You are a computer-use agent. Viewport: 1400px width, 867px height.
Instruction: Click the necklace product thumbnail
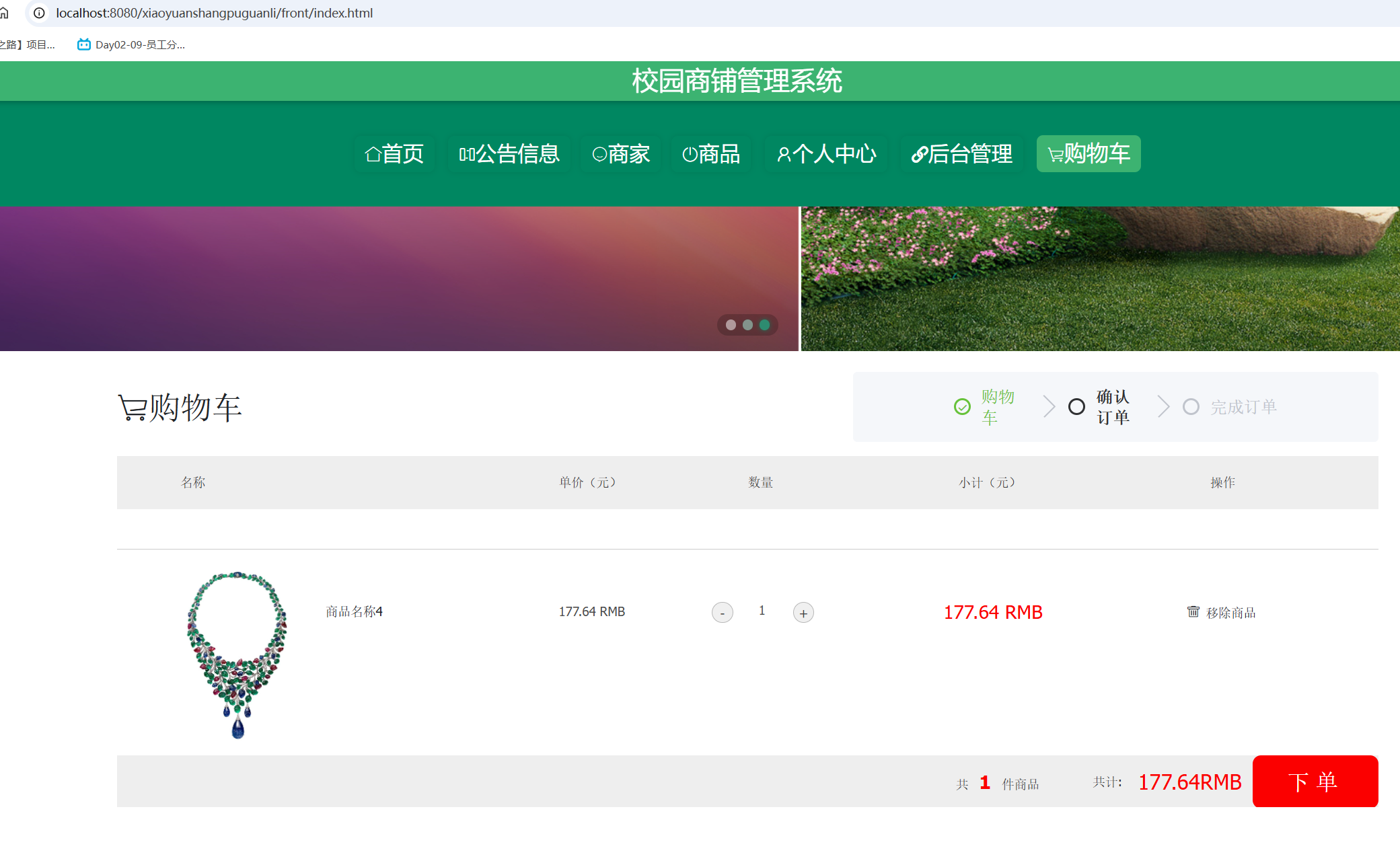(237, 654)
